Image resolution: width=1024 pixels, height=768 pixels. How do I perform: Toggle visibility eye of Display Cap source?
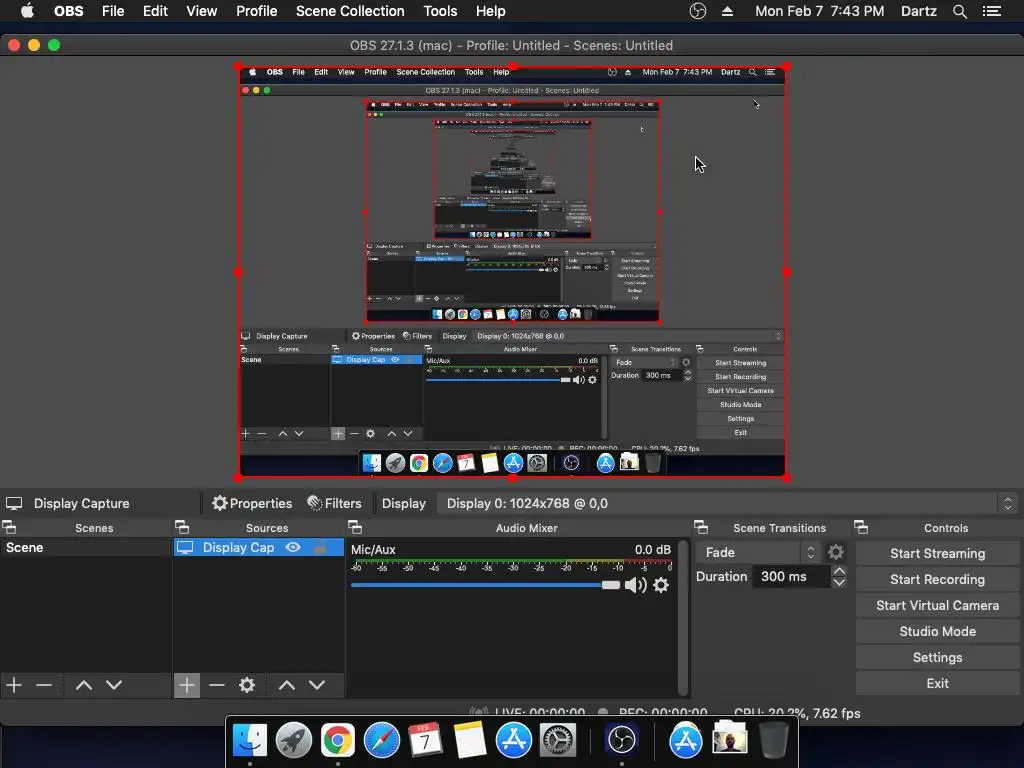coord(293,547)
